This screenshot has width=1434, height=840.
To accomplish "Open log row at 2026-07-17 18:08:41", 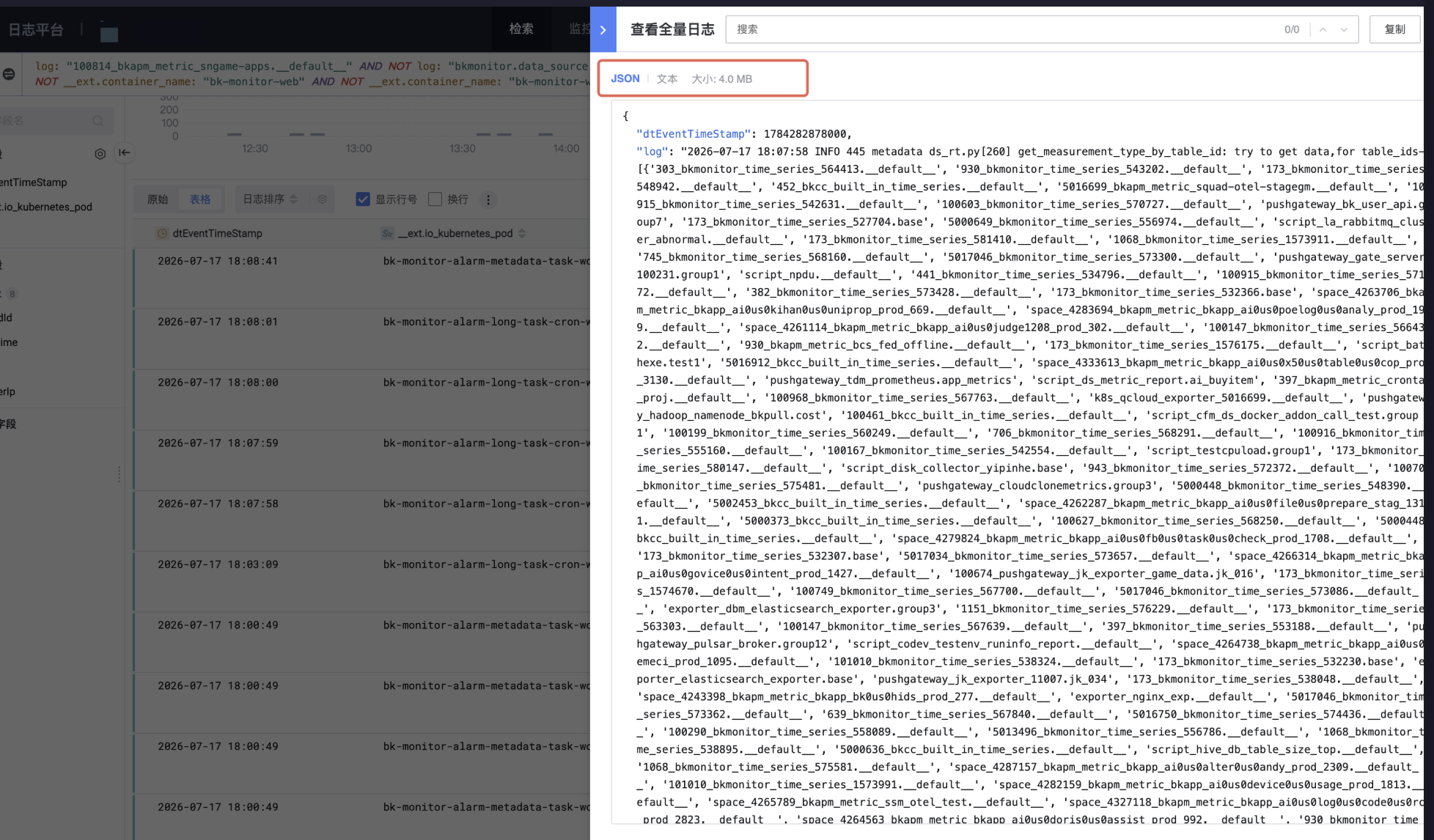I will (x=361, y=279).
